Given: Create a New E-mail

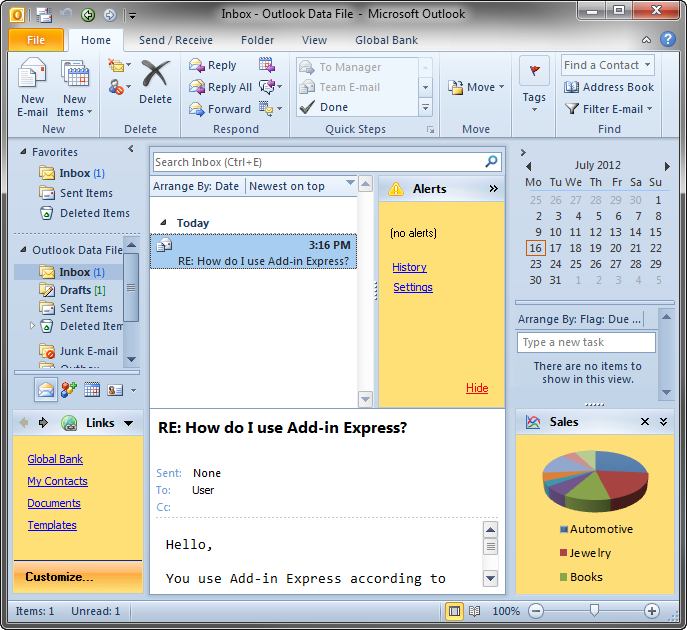Looking at the screenshot, I should tap(32, 88).
